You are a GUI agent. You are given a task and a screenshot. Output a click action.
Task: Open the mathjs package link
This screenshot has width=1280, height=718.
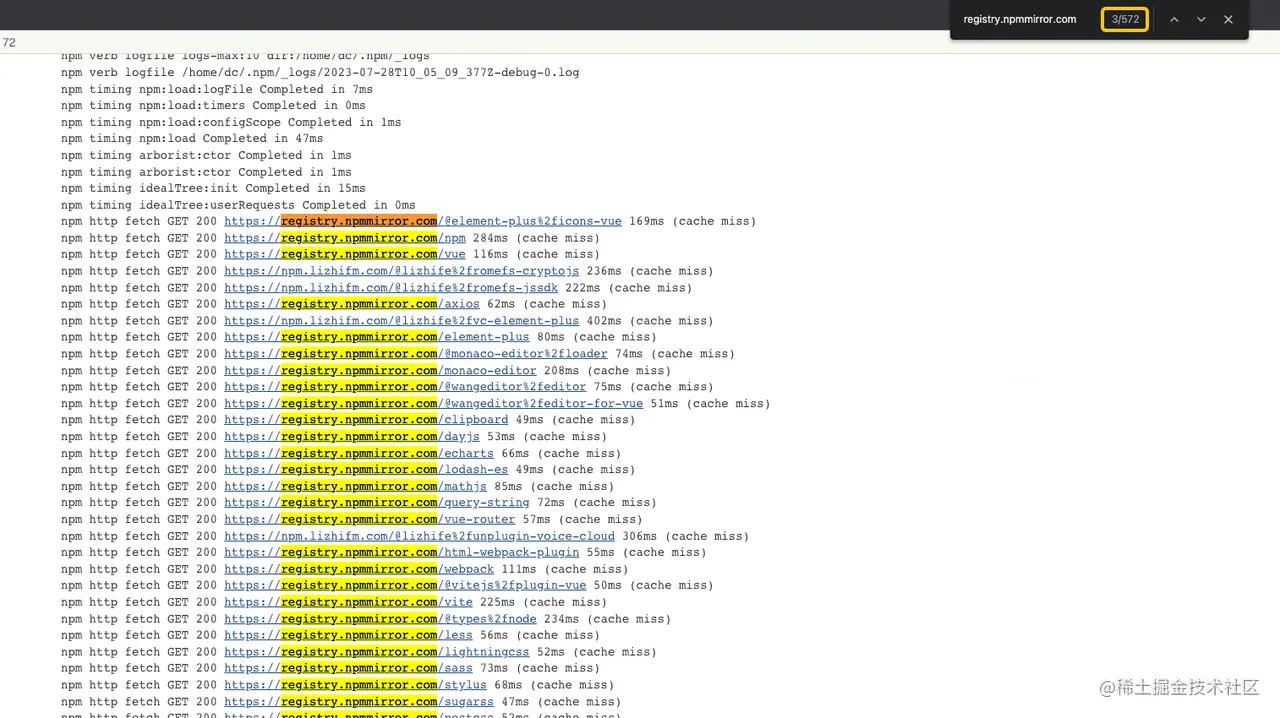click(355, 486)
